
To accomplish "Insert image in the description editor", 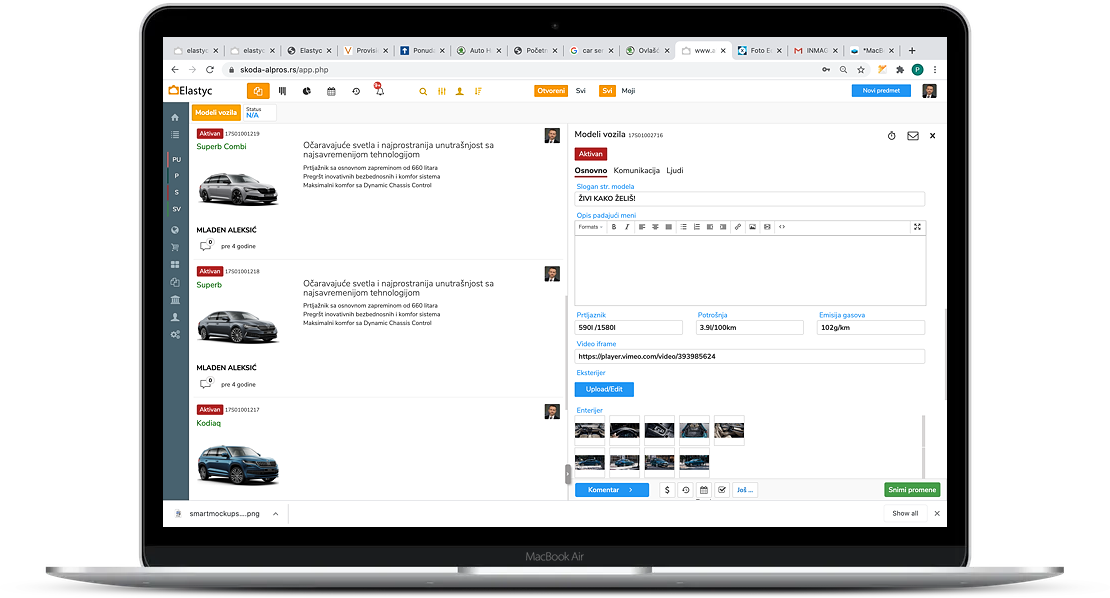I will coord(753,227).
